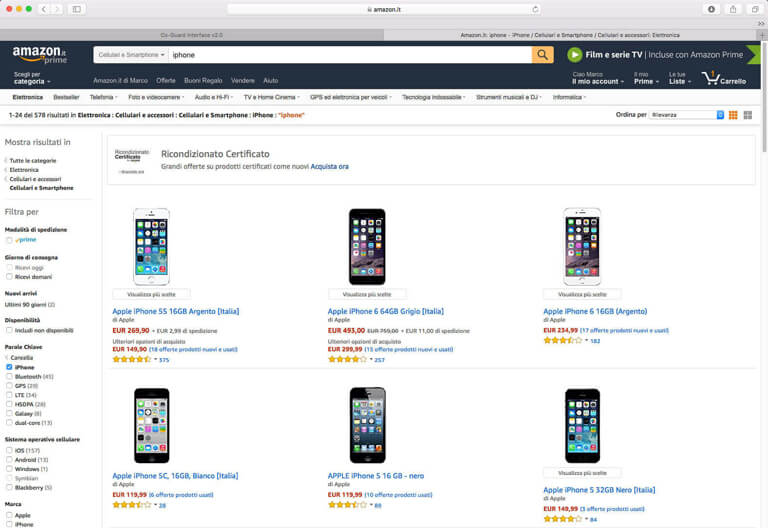Image resolution: width=768 pixels, height=528 pixels.
Task: Switch to the Co-Guard Interface v2.0 tab
Action: pyautogui.click(x=192, y=34)
